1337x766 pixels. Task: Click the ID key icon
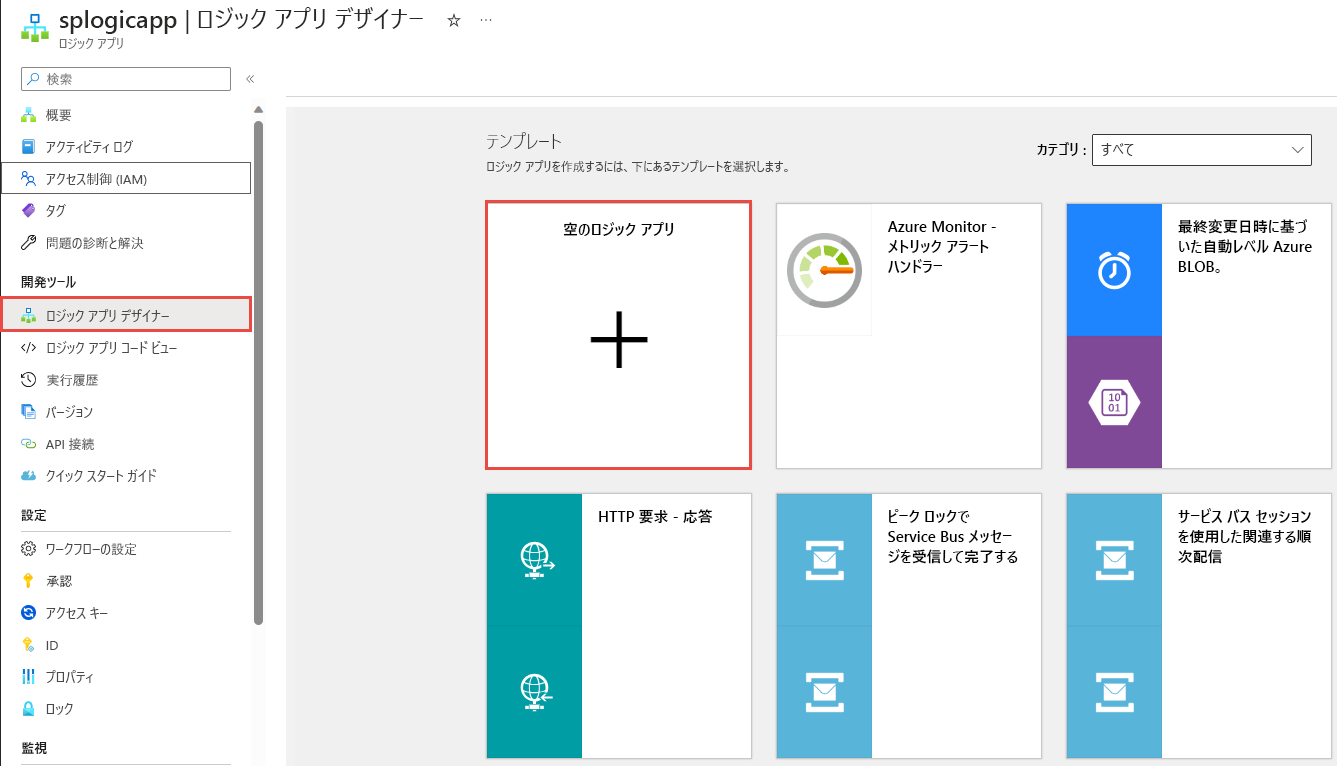point(29,645)
